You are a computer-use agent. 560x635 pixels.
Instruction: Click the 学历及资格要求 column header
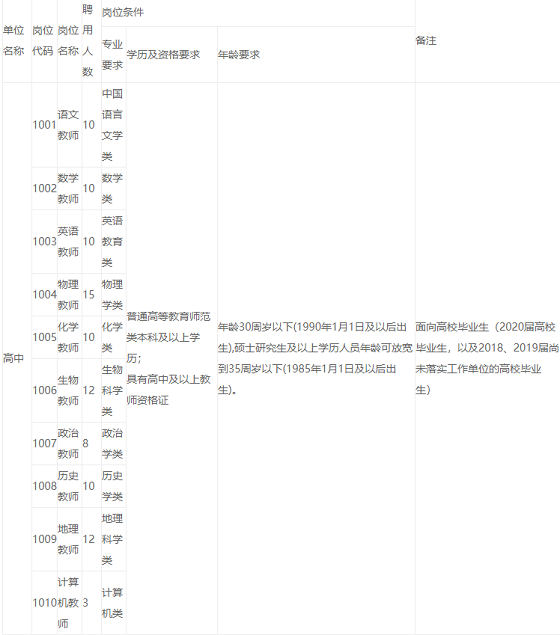163,55
